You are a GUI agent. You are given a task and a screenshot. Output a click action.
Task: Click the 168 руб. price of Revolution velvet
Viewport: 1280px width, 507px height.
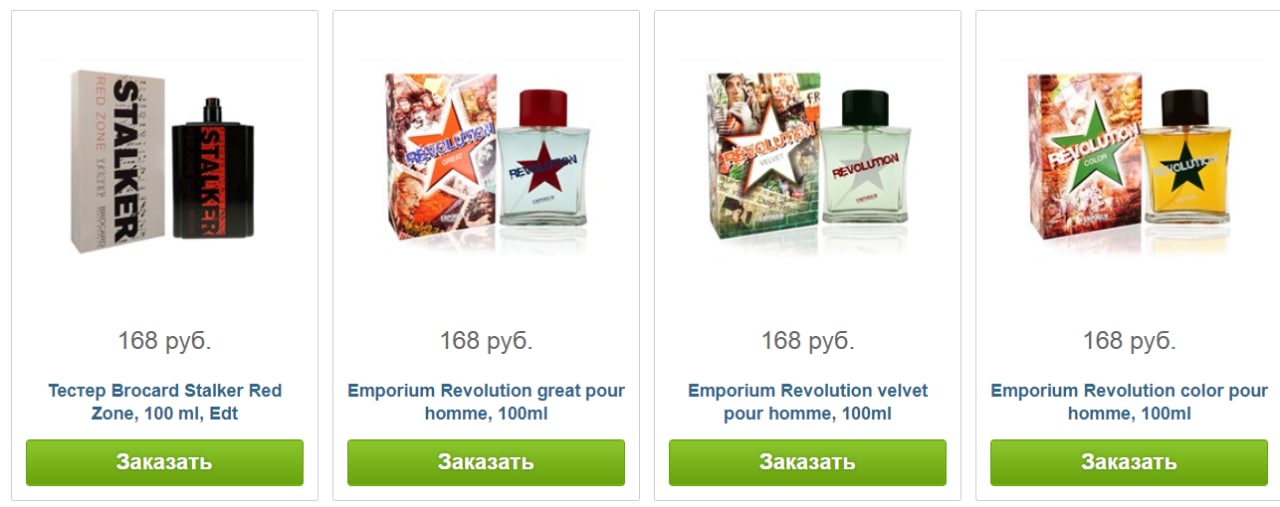pos(808,341)
